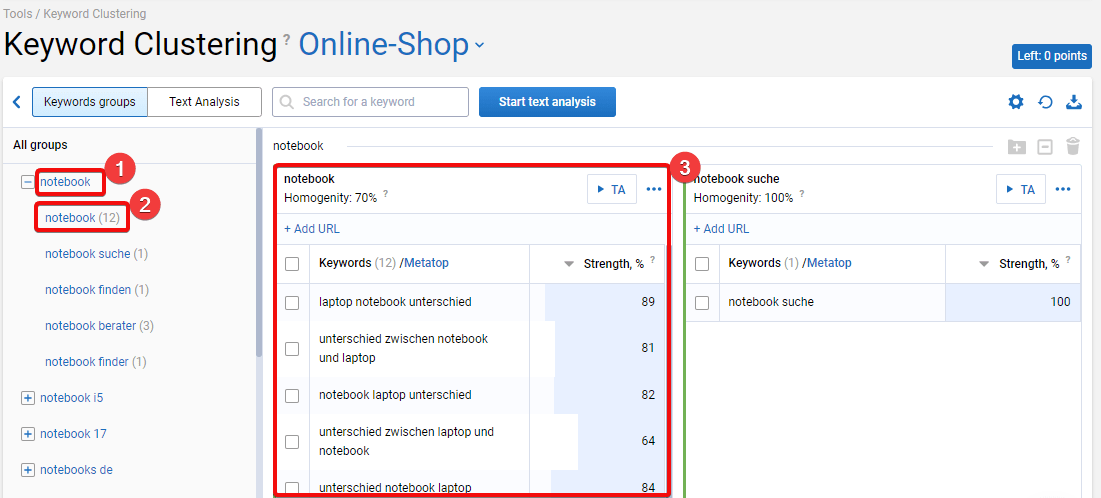The image size is (1101, 498).
Task: Click All groups heading
Action: point(40,145)
